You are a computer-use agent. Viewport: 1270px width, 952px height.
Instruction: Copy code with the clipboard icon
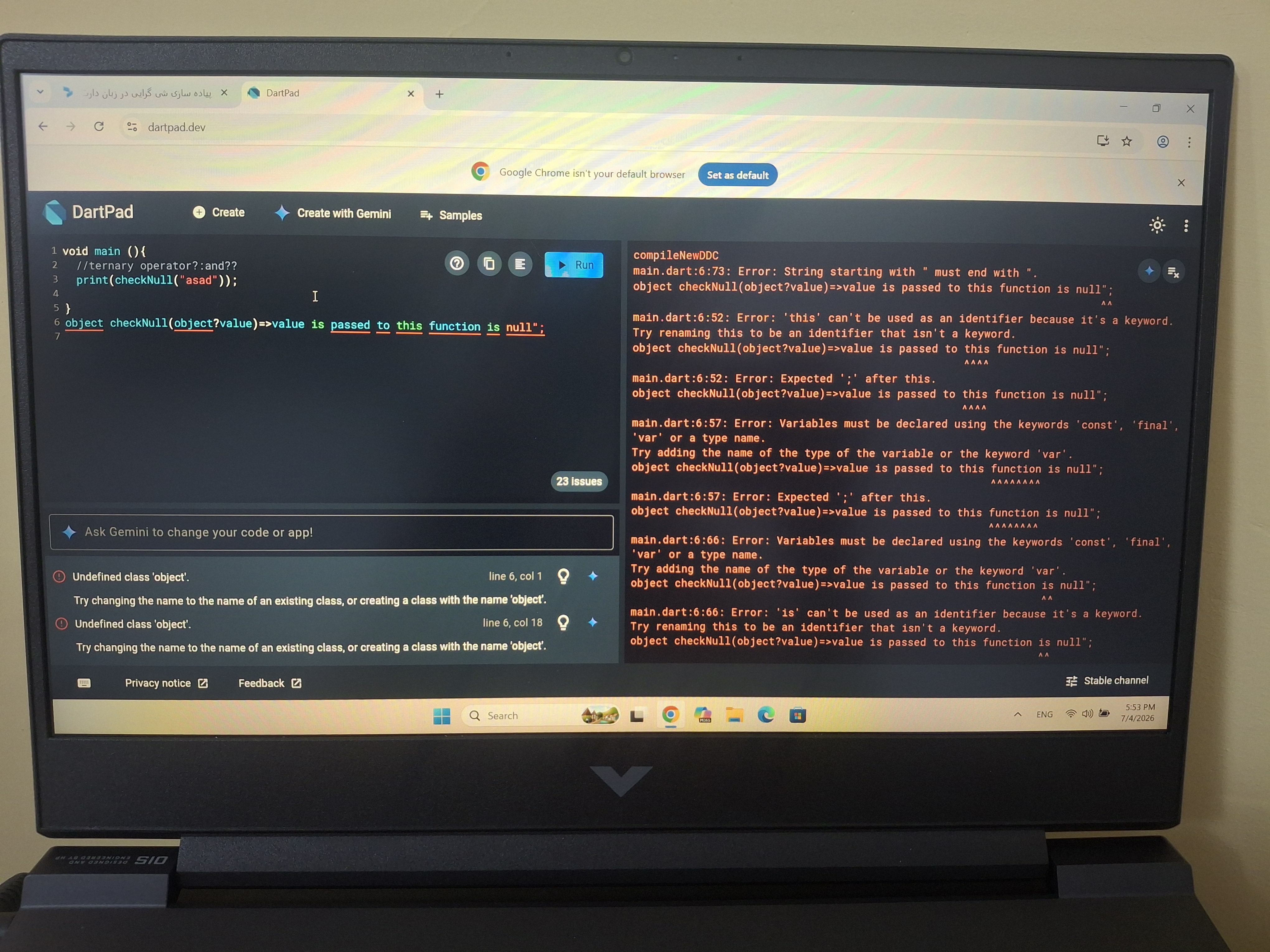point(489,264)
